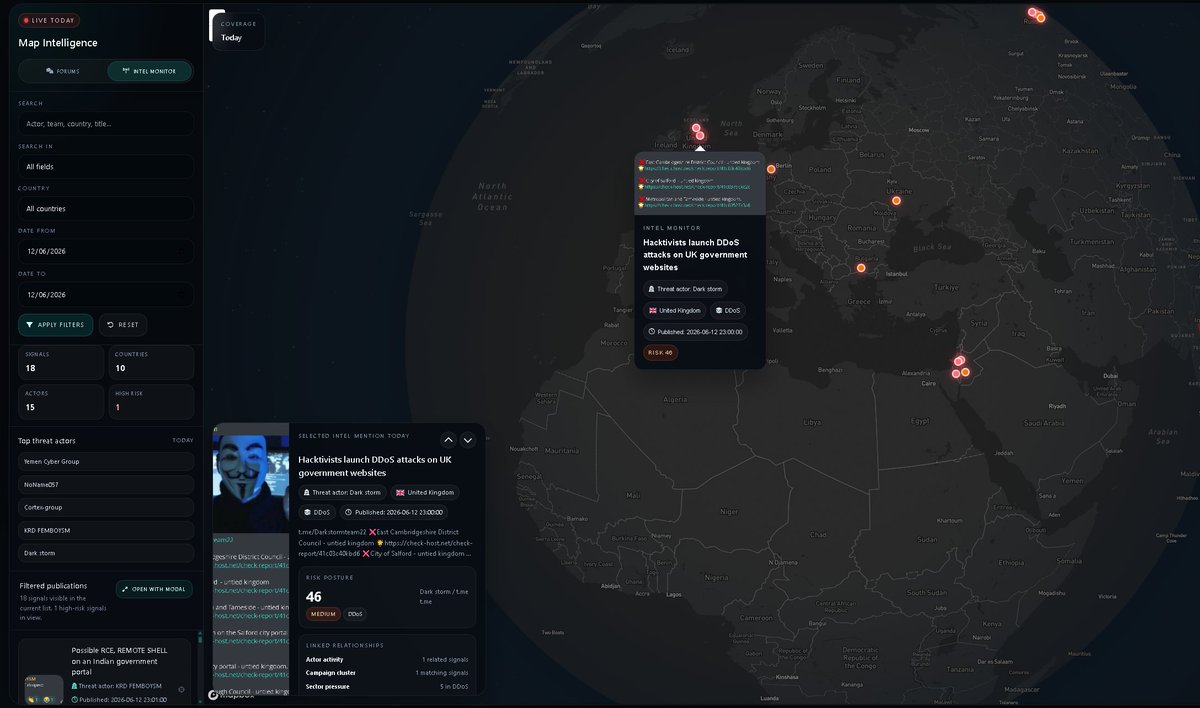Choose KRD FEMBOYSM threat actor
This screenshot has height=708, width=1200.
pyautogui.click(x=106, y=530)
